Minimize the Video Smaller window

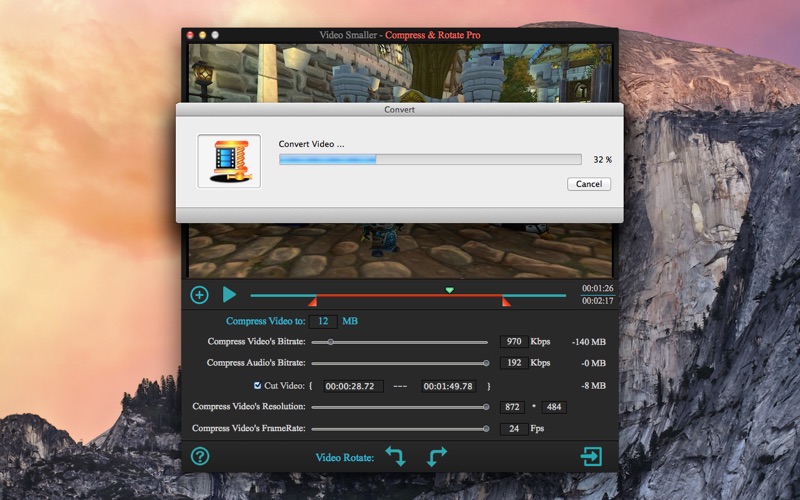[203, 35]
